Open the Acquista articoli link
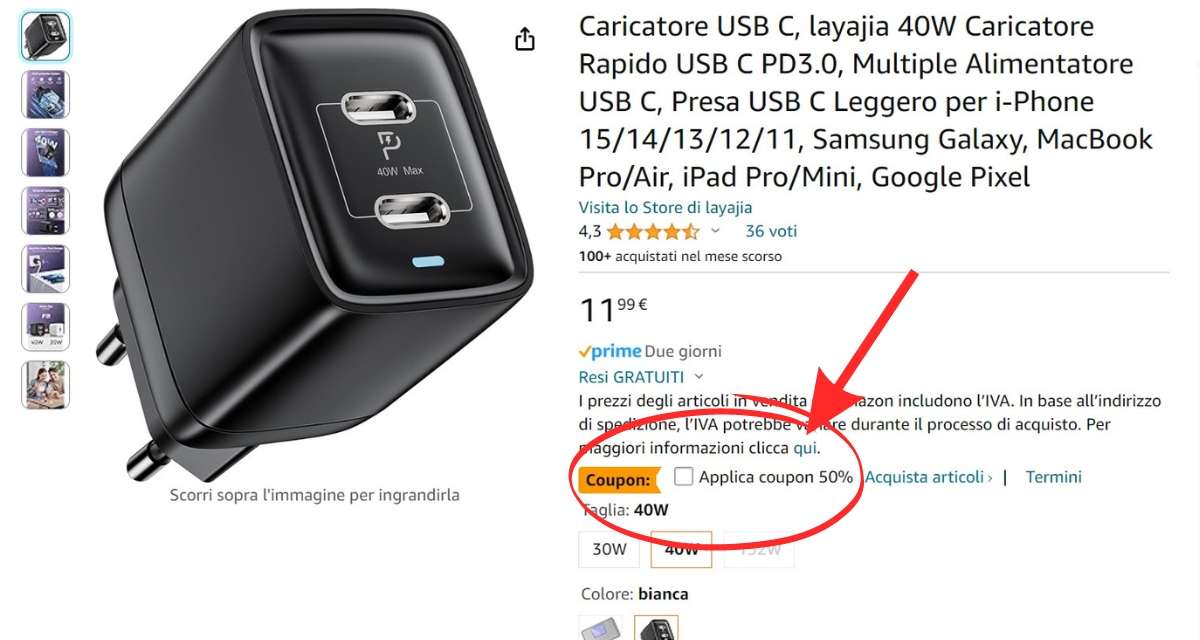1200x640 pixels. pos(928,477)
